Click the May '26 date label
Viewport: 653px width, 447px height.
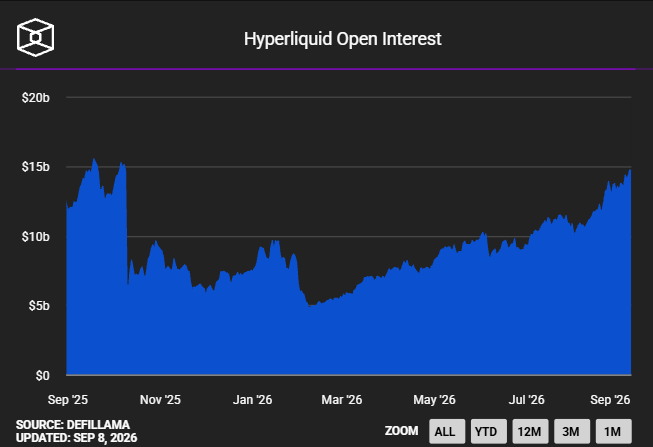[x=434, y=400]
